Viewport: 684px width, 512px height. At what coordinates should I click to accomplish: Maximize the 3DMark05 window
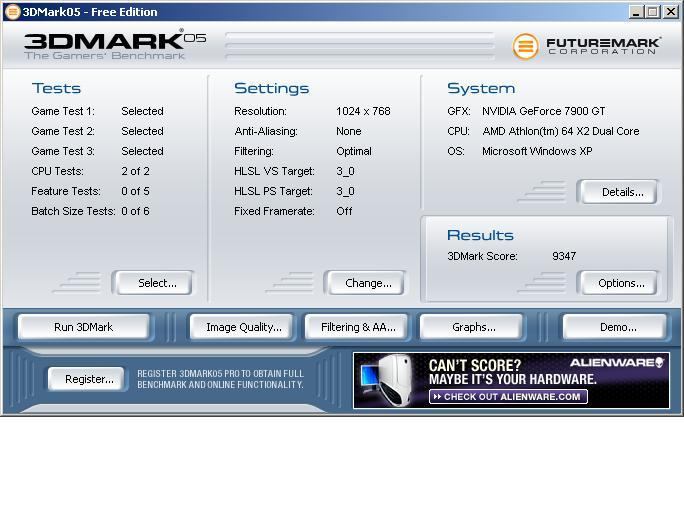(653, 12)
